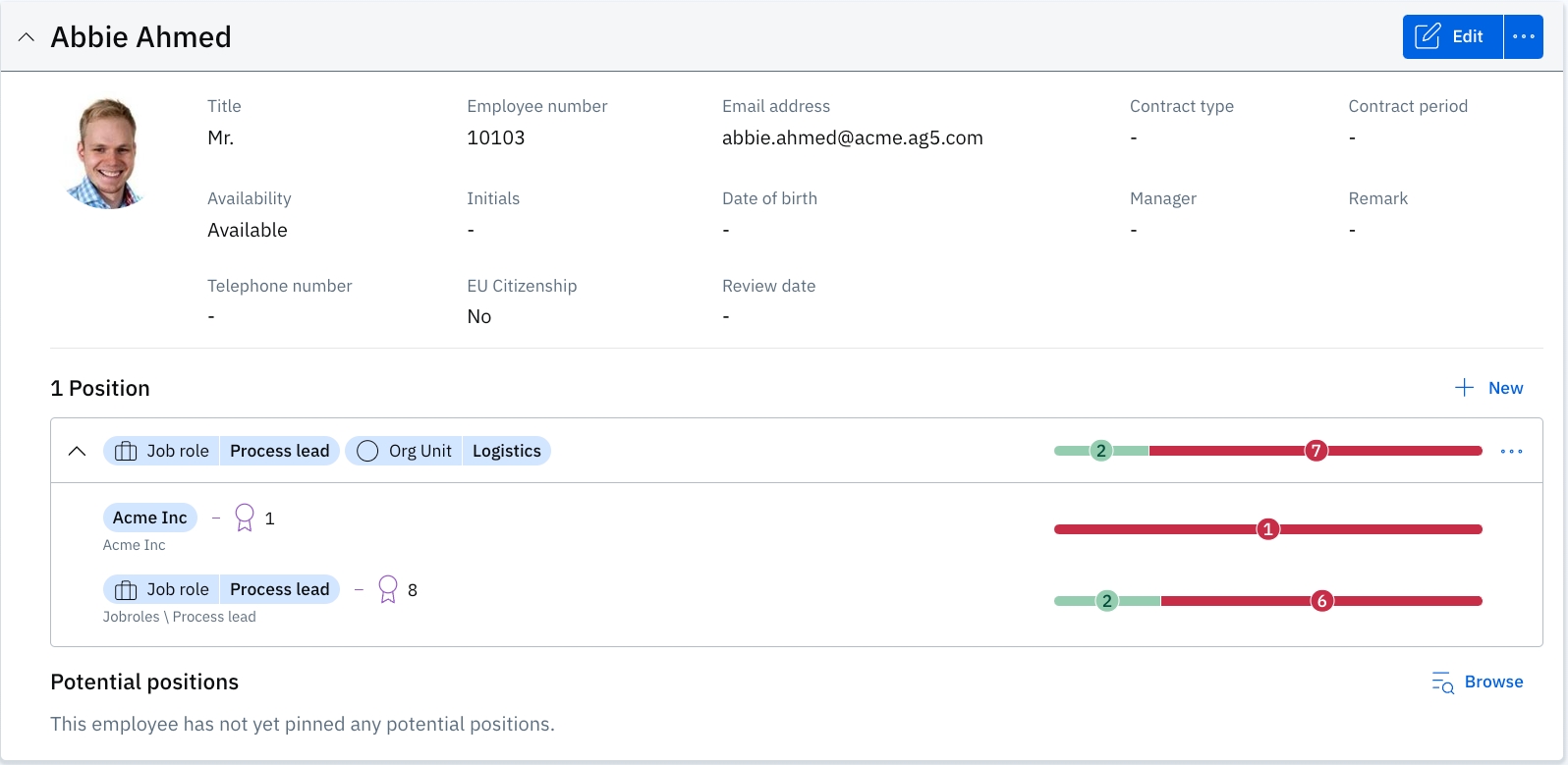
Task: Click the green 2 marker in the position header
Action: (1101, 451)
